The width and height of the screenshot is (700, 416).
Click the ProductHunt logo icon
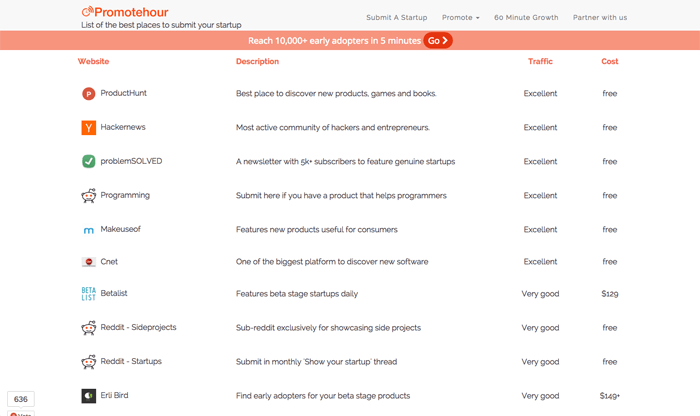(x=88, y=94)
